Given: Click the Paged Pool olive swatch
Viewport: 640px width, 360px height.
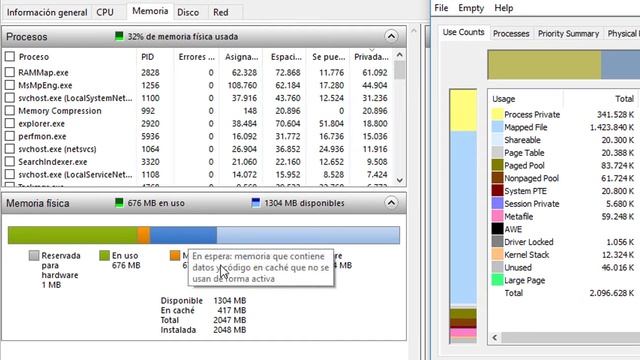Looking at the screenshot, I should (x=497, y=165).
